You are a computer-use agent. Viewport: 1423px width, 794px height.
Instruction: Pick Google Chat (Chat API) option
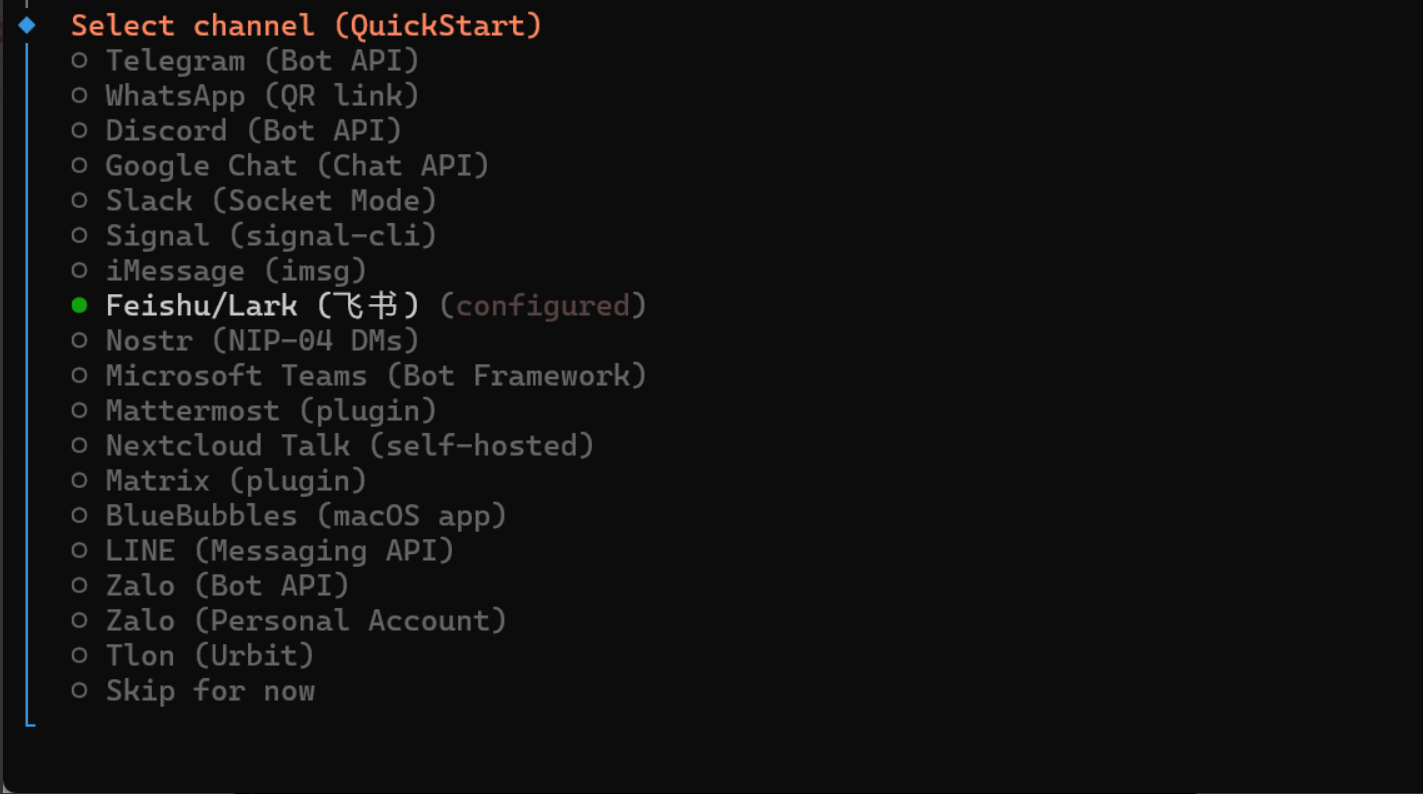(x=296, y=166)
